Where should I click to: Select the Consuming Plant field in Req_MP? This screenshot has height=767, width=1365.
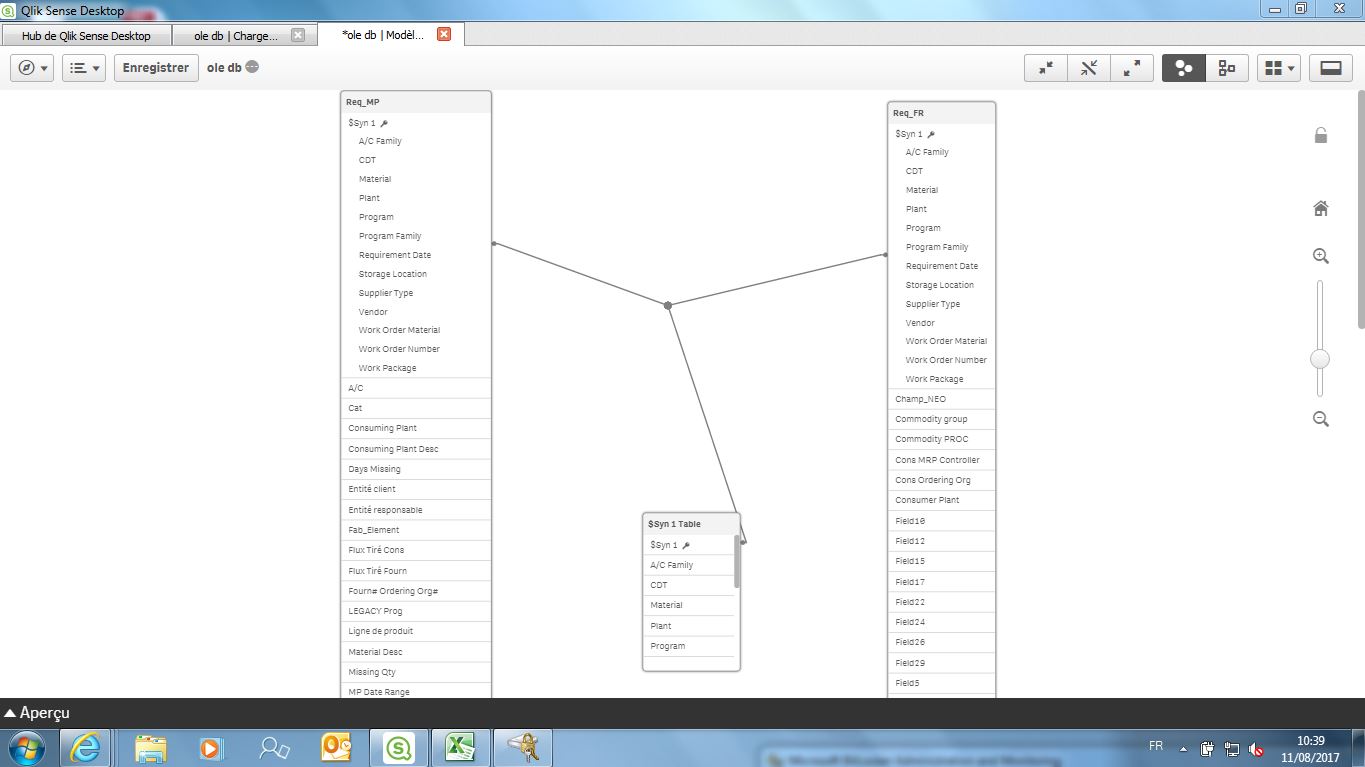[x=416, y=428]
